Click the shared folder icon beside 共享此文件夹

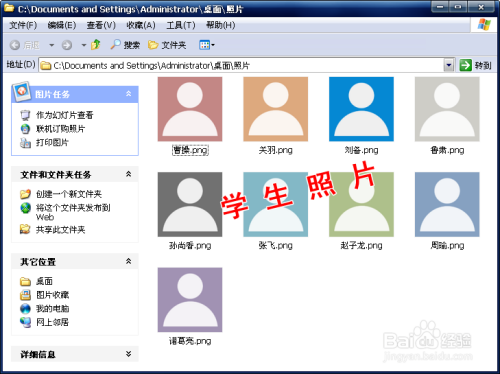[x=25, y=230]
